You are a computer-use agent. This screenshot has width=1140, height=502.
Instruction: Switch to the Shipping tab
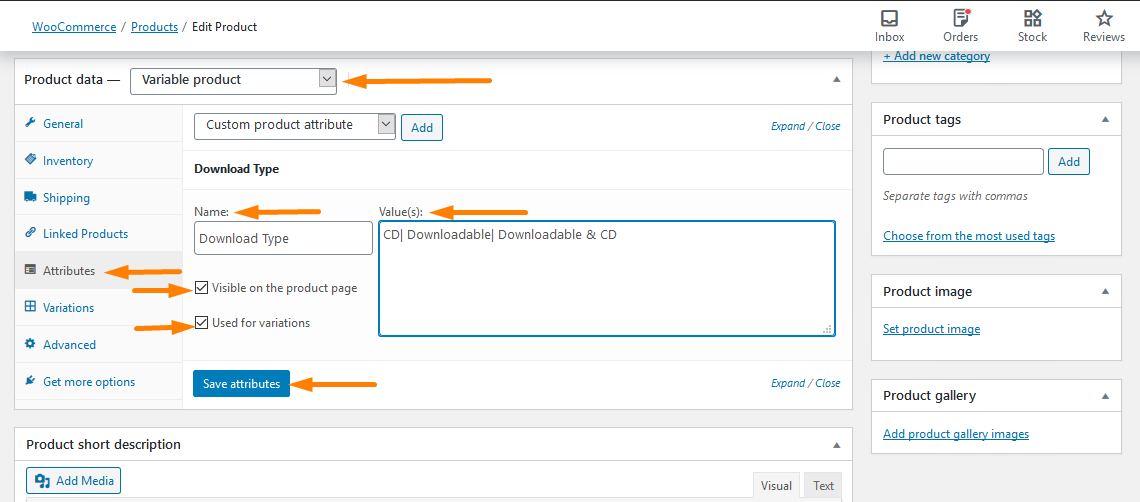coord(99,197)
